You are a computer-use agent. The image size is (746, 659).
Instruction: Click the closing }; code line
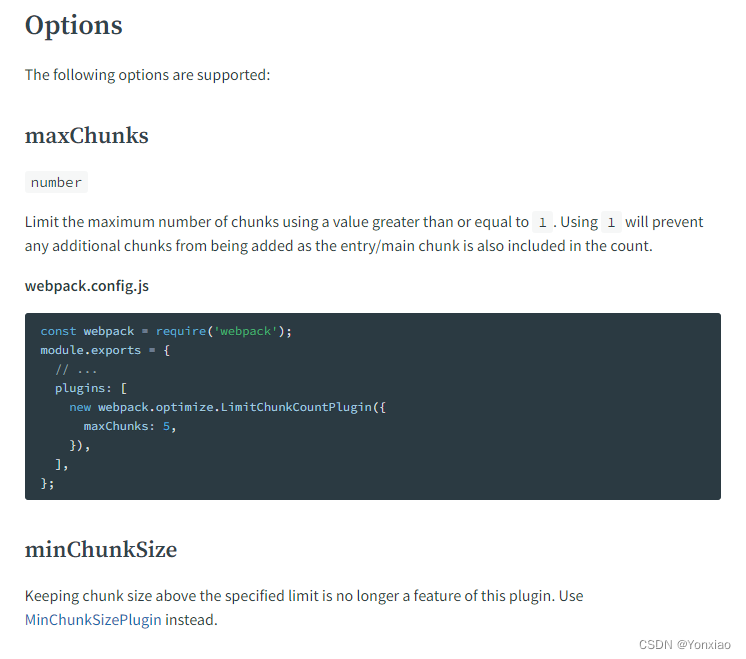[48, 483]
